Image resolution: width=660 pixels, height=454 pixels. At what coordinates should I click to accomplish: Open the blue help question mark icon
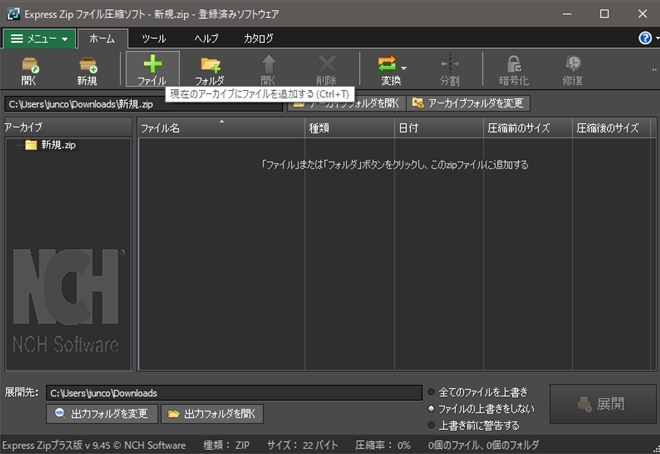tap(645, 38)
